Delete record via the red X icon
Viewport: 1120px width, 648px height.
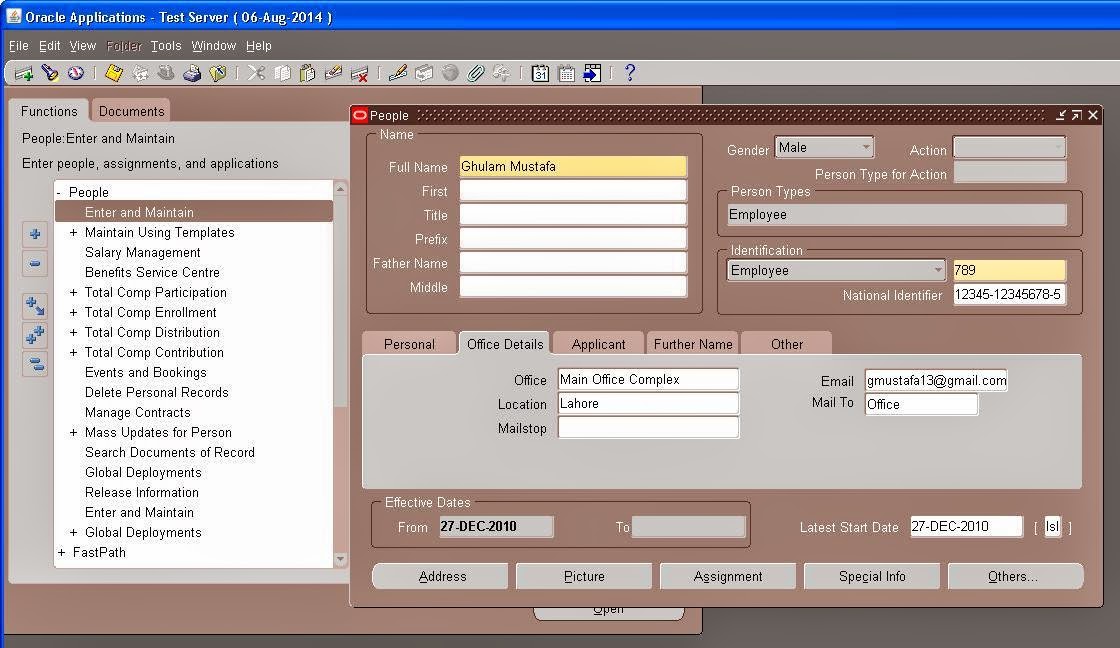(359, 72)
